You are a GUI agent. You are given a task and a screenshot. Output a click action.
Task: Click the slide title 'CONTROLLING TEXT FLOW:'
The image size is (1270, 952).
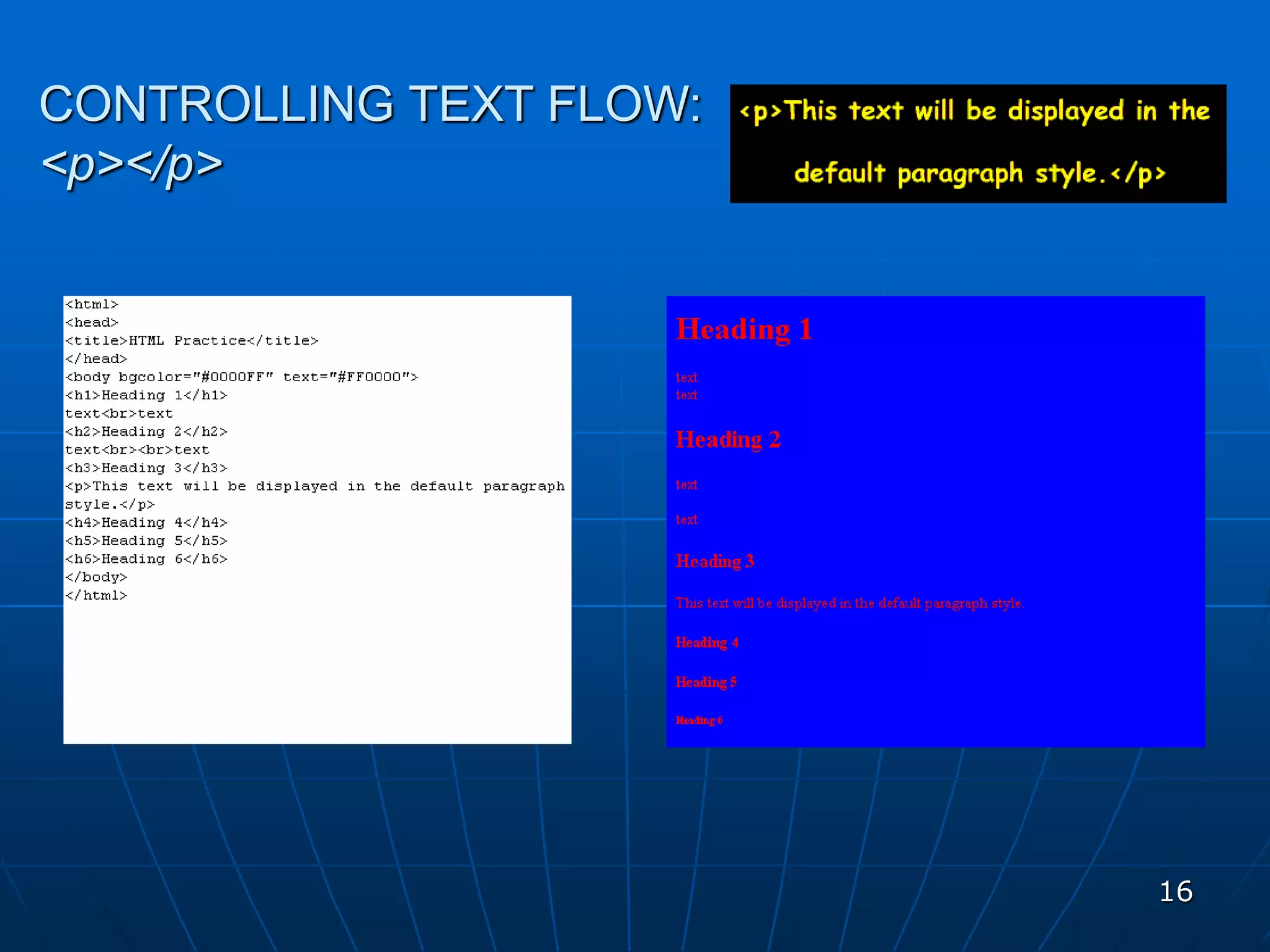[x=371, y=104]
